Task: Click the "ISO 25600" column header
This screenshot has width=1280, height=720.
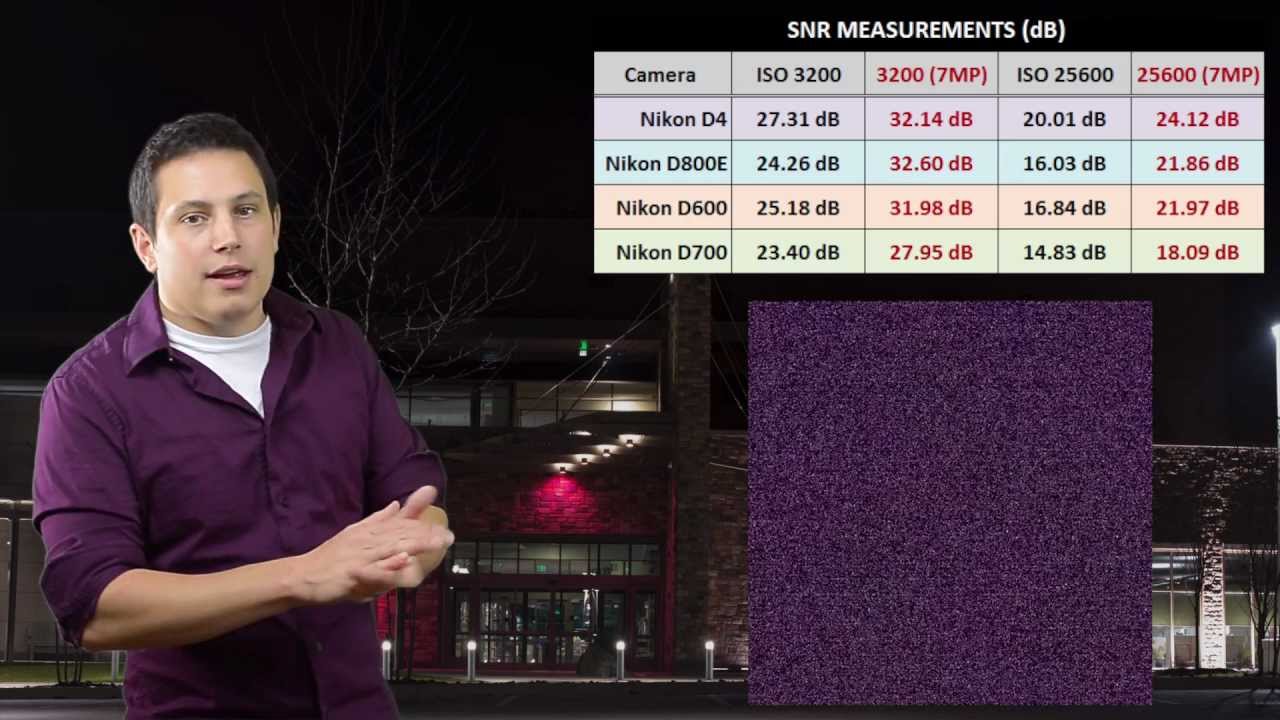Action: pos(1064,75)
